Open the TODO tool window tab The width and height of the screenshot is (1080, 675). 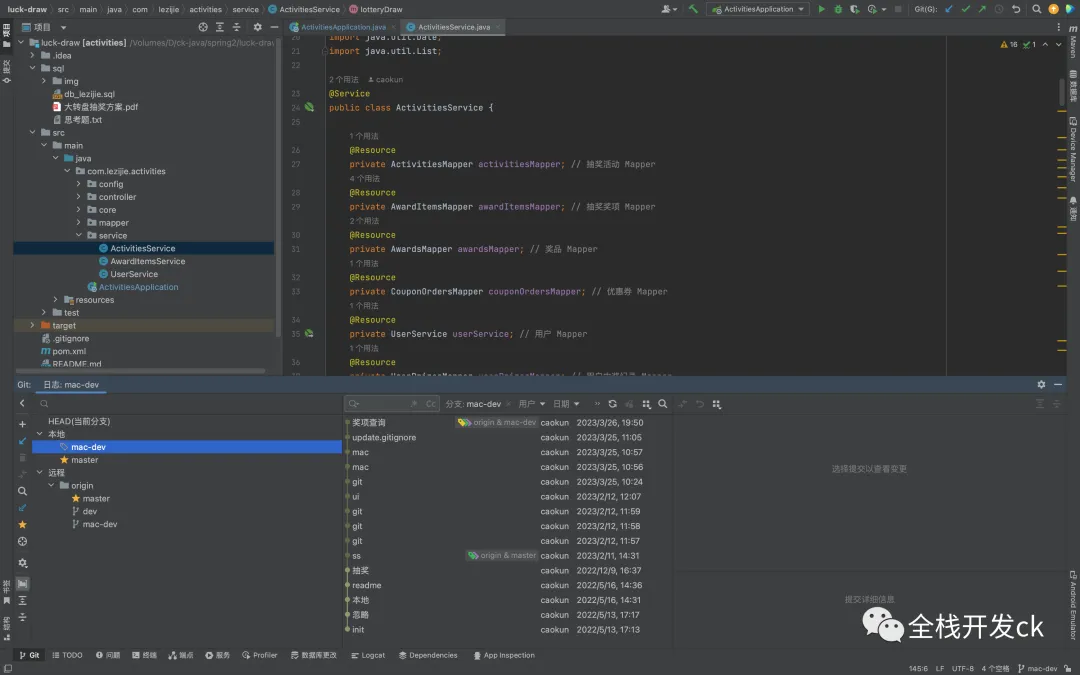[x=66, y=655]
